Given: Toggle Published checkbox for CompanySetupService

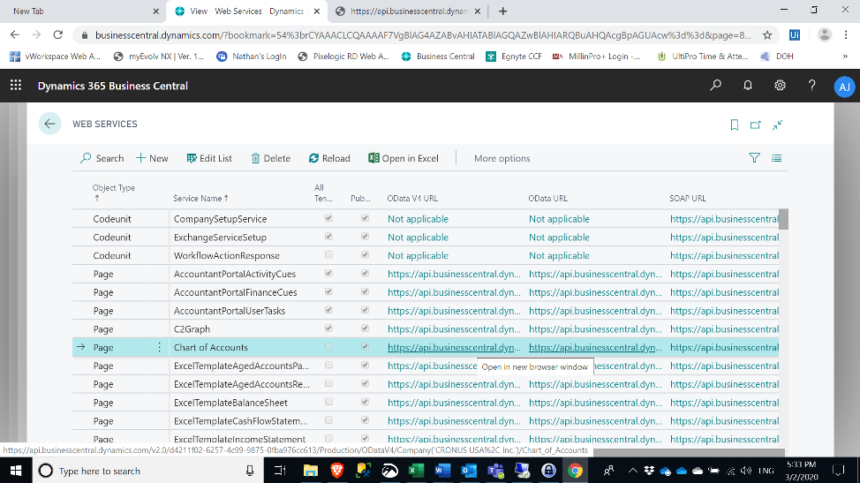Looking at the screenshot, I should (365, 218).
